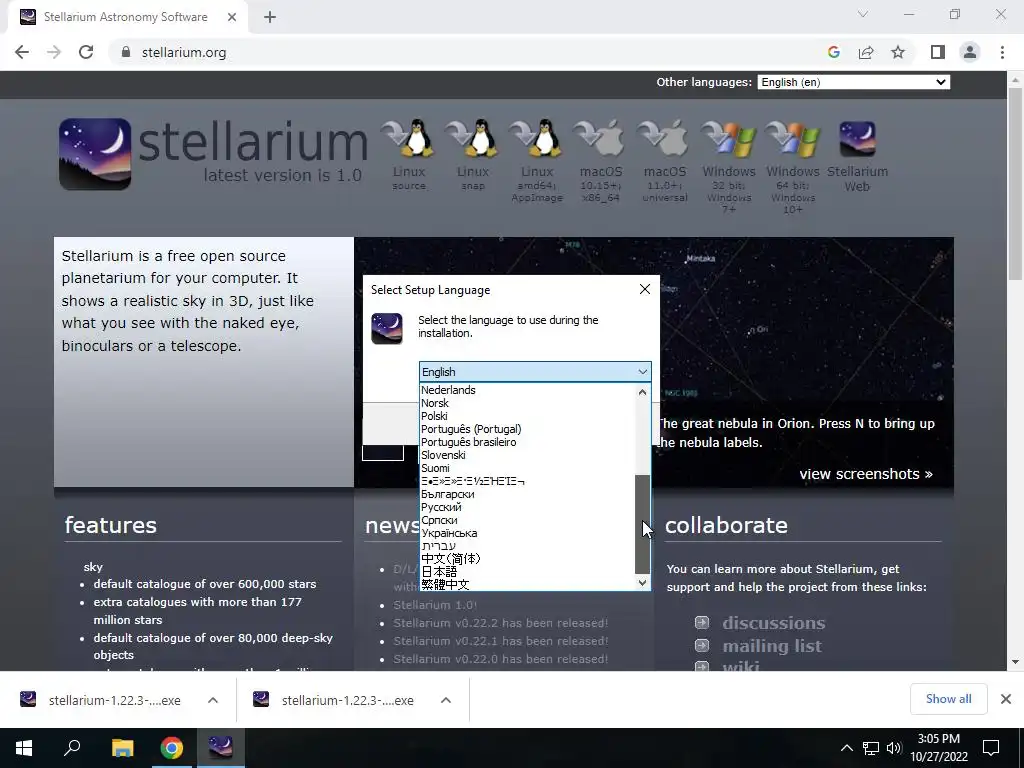Select the Stellarium installer taskbar icon
The image size is (1024, 768).
coord(221,747)
